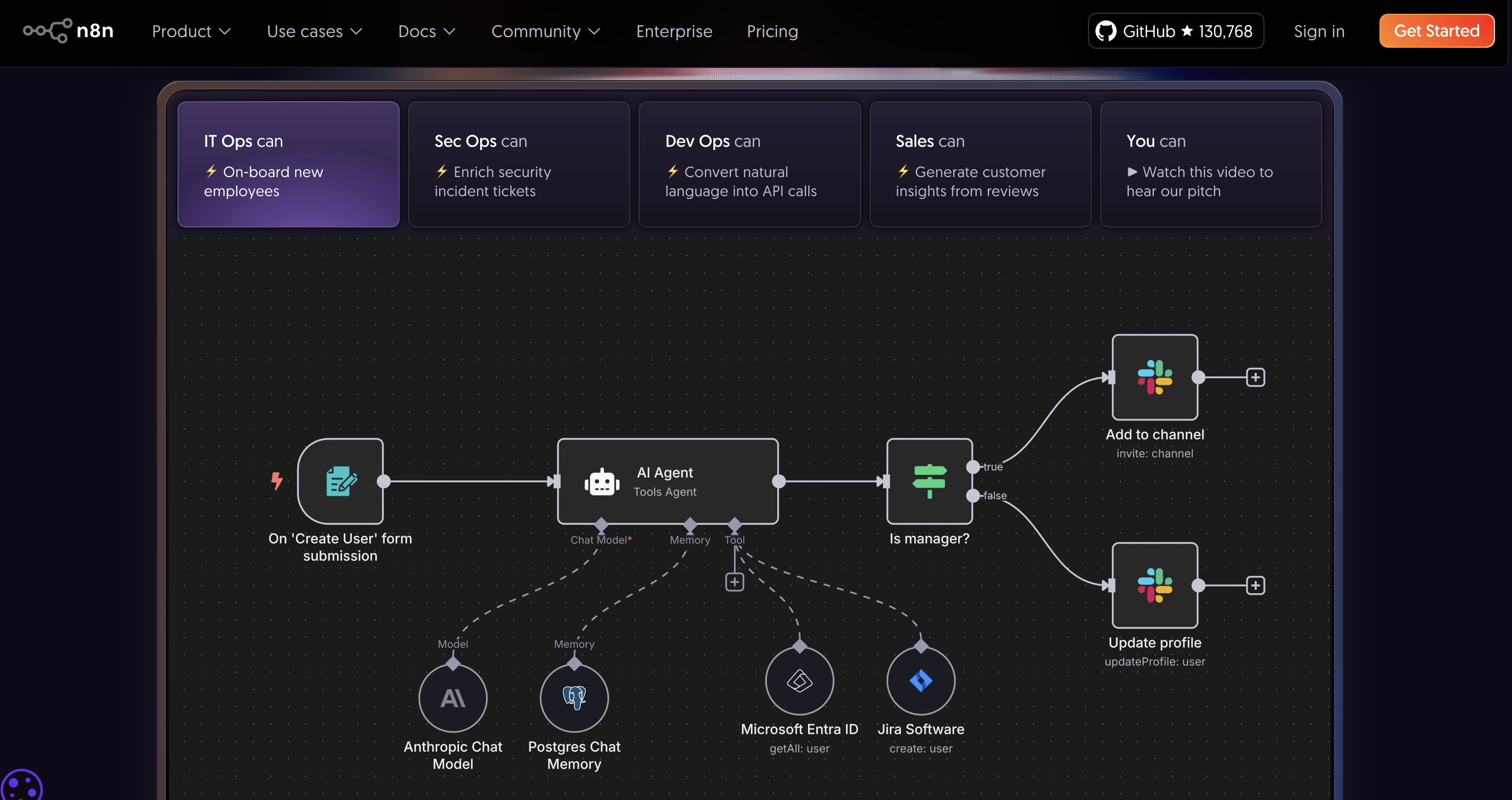Click plus button after 'Add to channel'
Viewport: 1512px width, 800px height.
click(x=1255, y=377)
